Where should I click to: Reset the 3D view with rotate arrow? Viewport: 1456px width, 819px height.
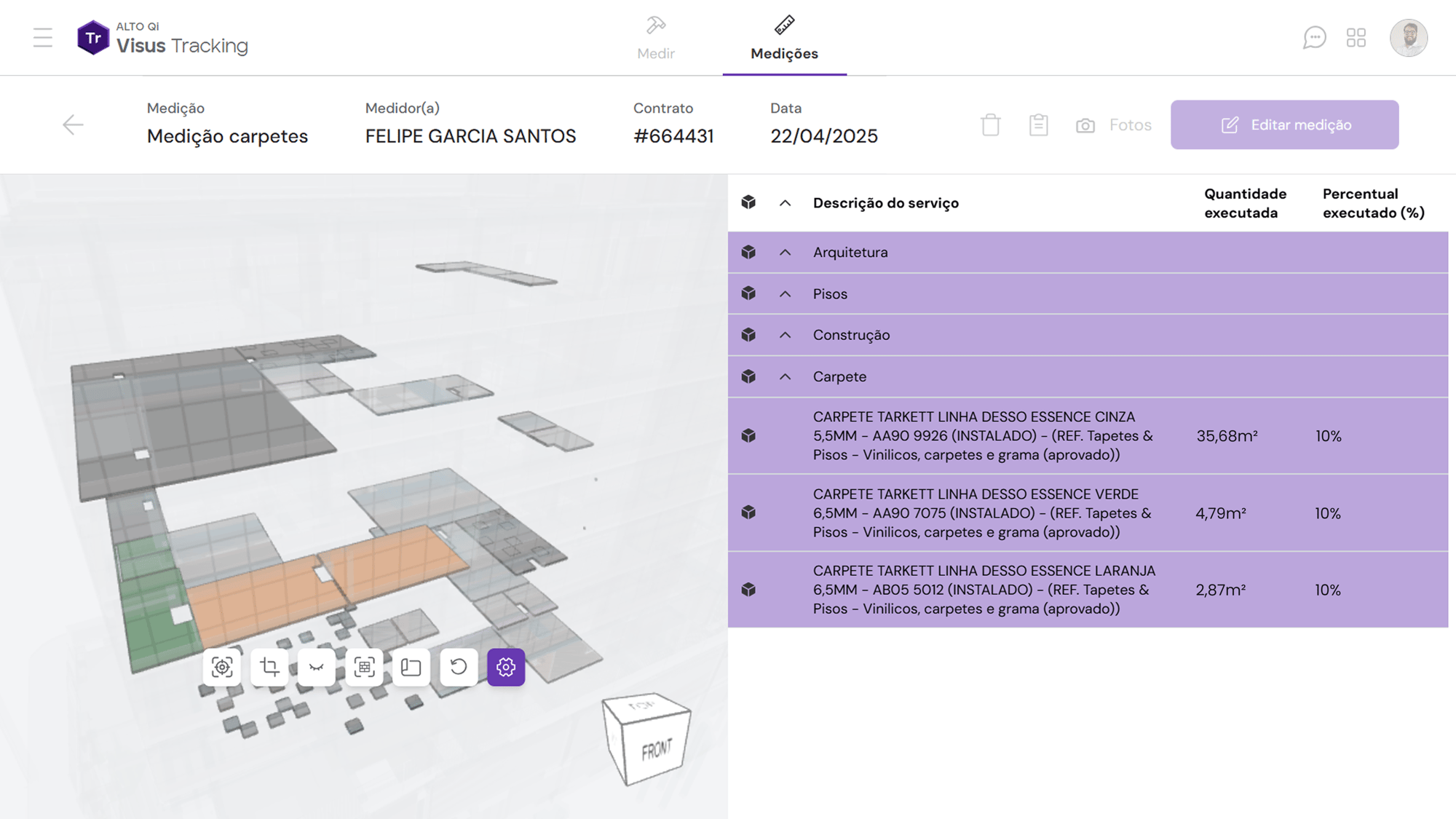pos(459,667)
